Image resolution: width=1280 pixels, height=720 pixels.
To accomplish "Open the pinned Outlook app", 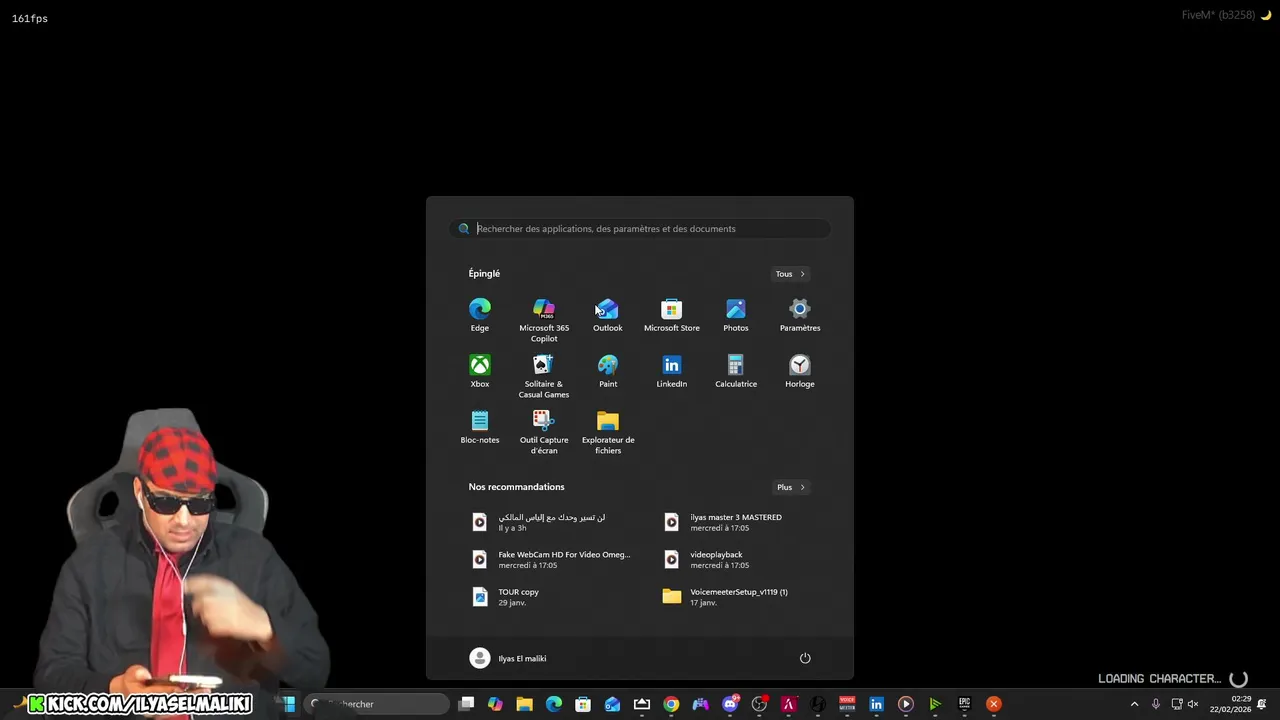I will tap(607, 315).
